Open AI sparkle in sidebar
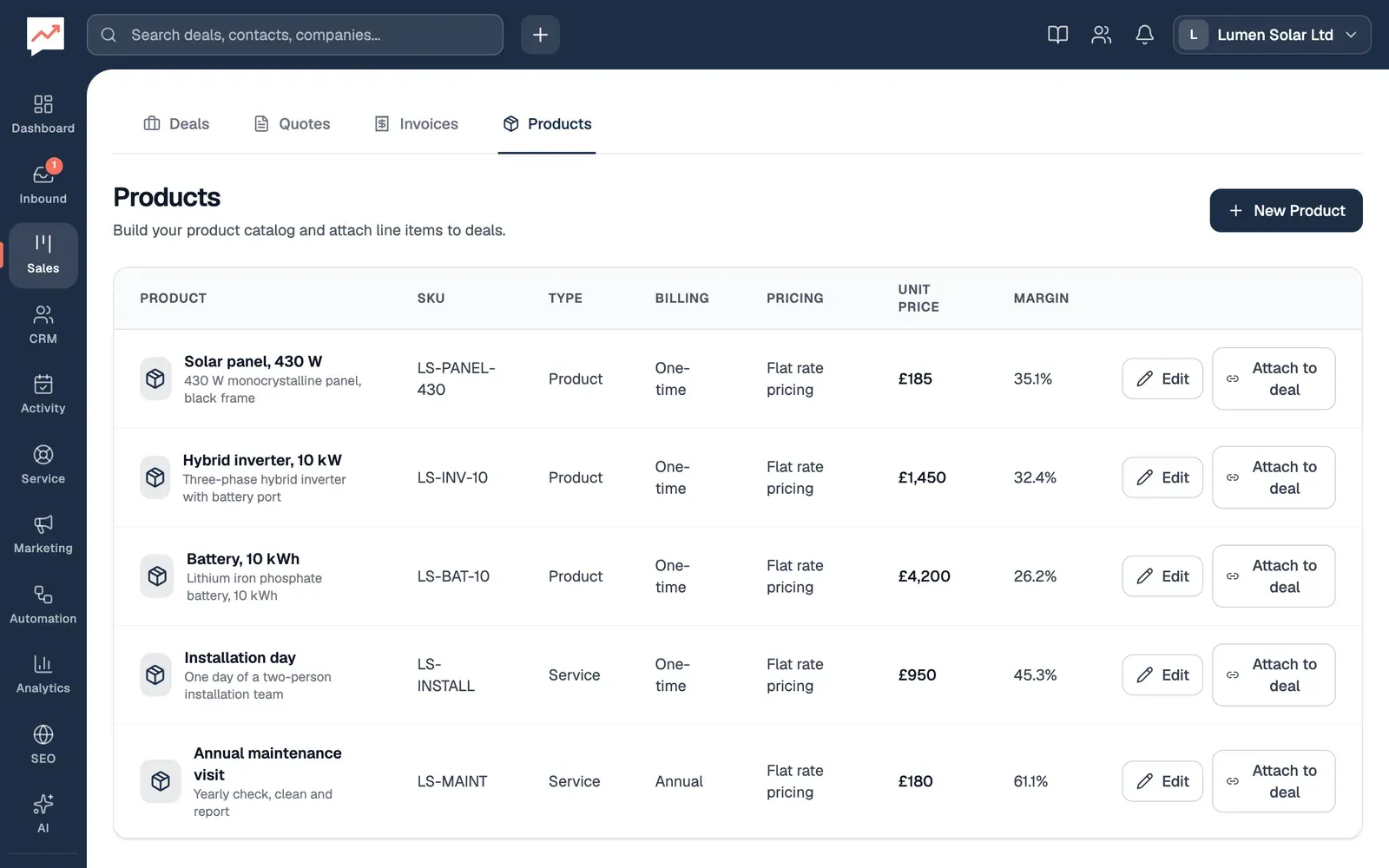This screenshot has width=1389, height=868. tap(43, 814)
